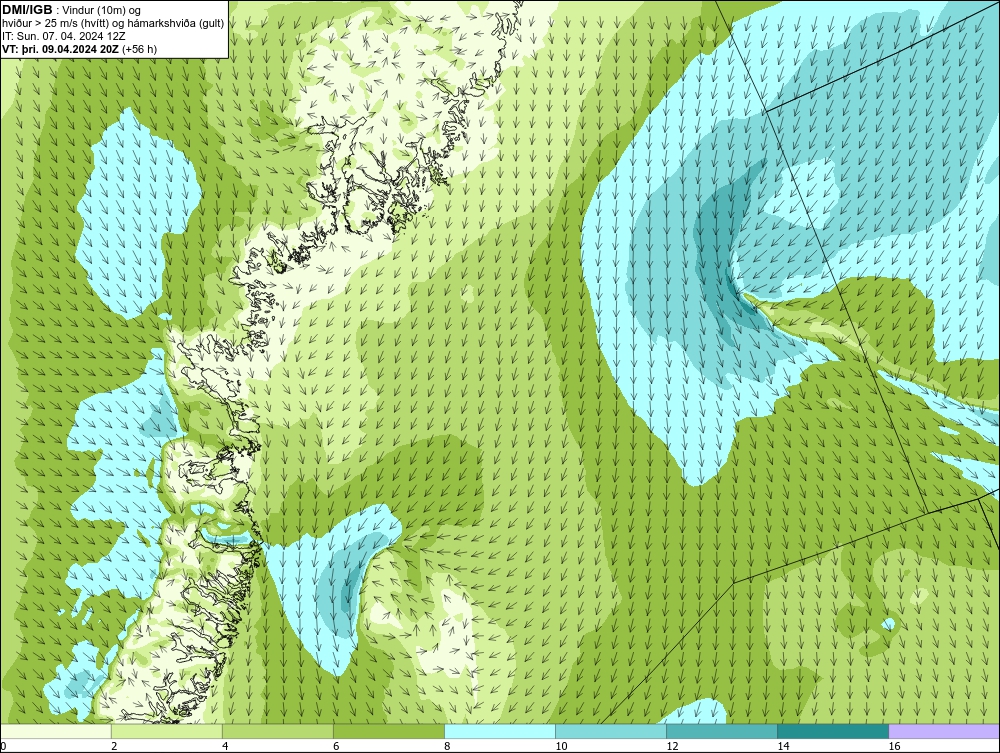The height and width of the screenshot is (753, 1000).
Task: Click the "Vindur (10m) og" label
Action: [x=103, y=10]
